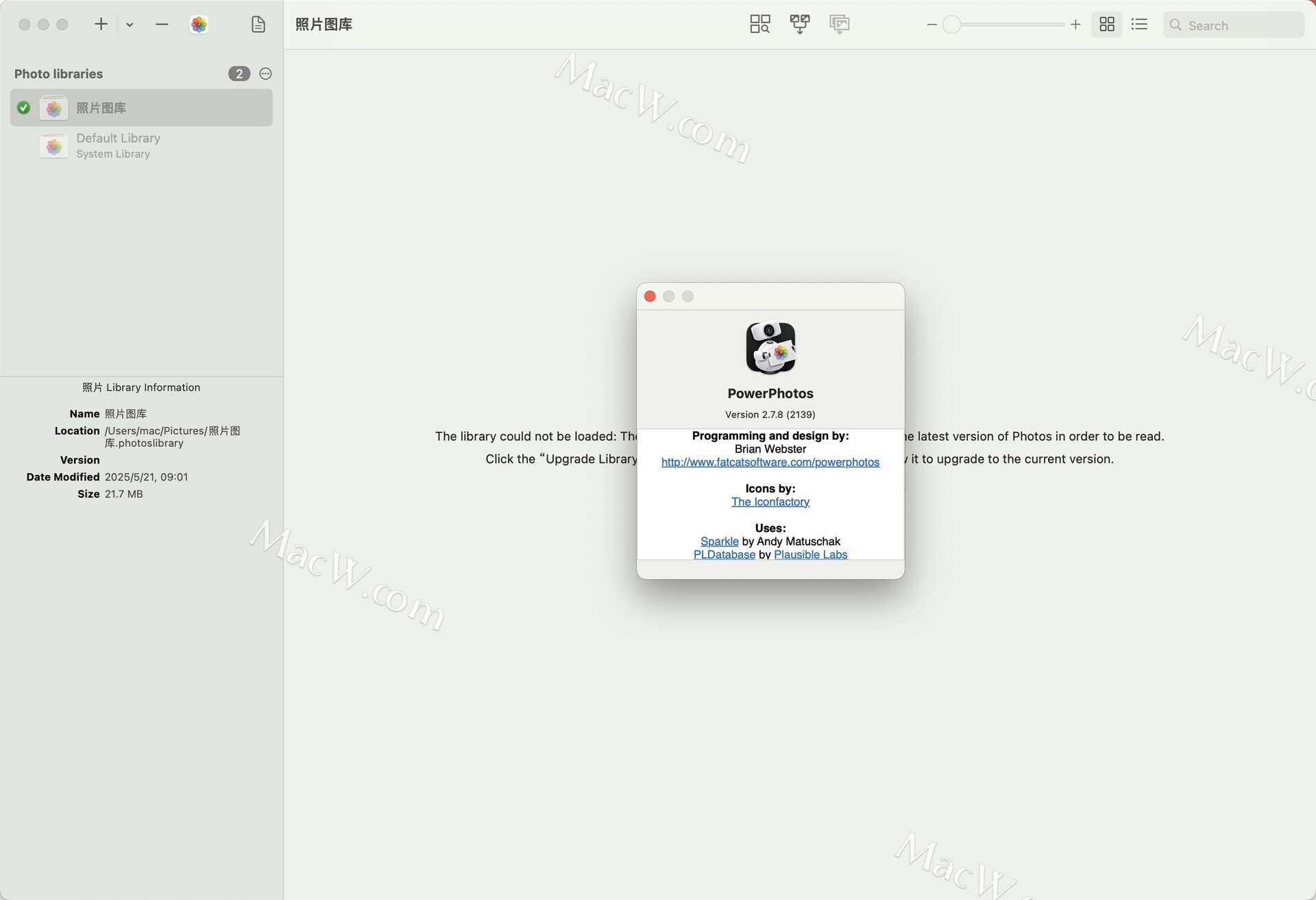The image size is (1316, 900).
Task: Click the copy photos toolbar icon
Action: click(840, 24)
